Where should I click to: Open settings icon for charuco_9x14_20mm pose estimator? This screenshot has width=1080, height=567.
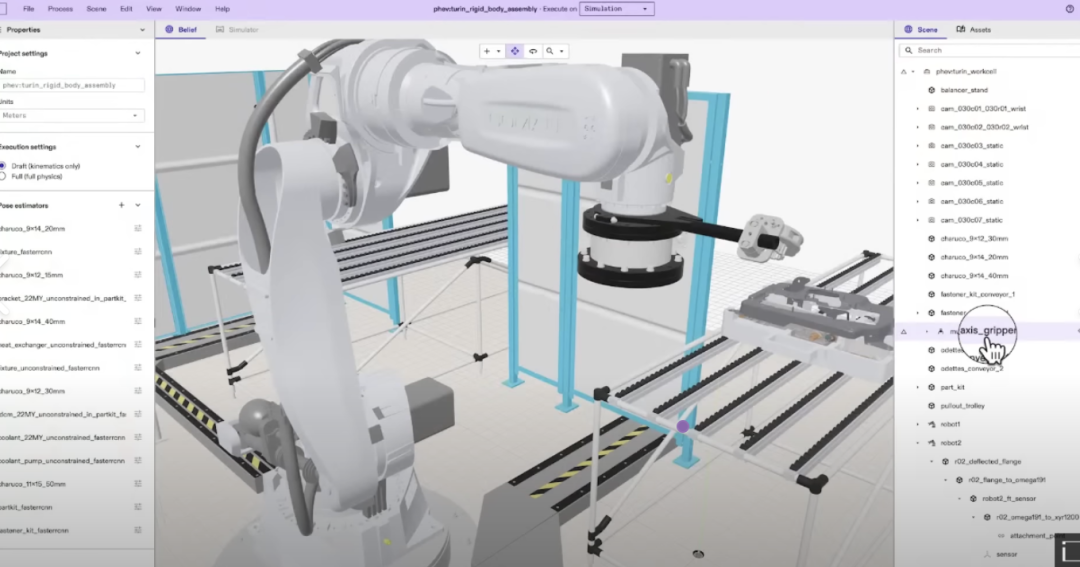pyautogui.click(x=138, y=228)
